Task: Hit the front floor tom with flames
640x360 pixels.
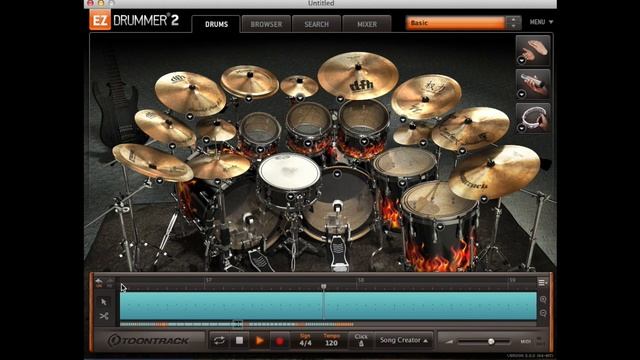Action: pos(439,200)
